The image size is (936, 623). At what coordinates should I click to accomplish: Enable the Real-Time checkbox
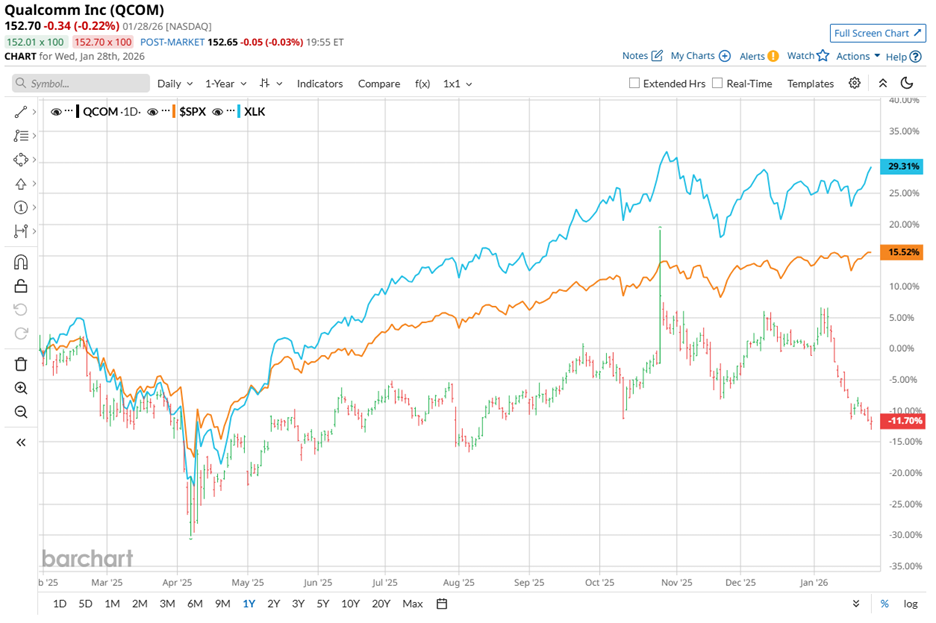pyautogui.click(x=717, y=84)
